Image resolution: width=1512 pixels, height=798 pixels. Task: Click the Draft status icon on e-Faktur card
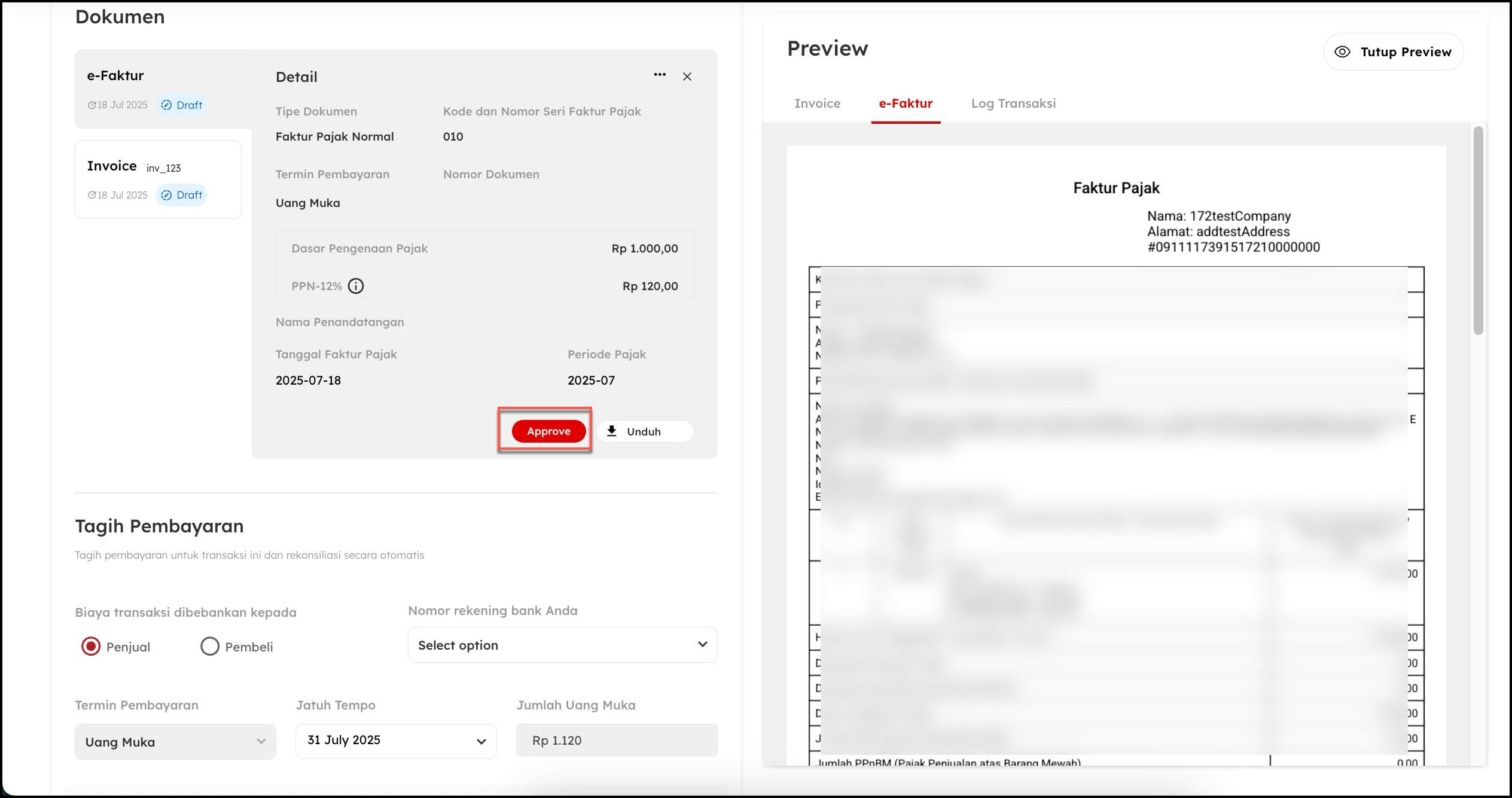167,105
